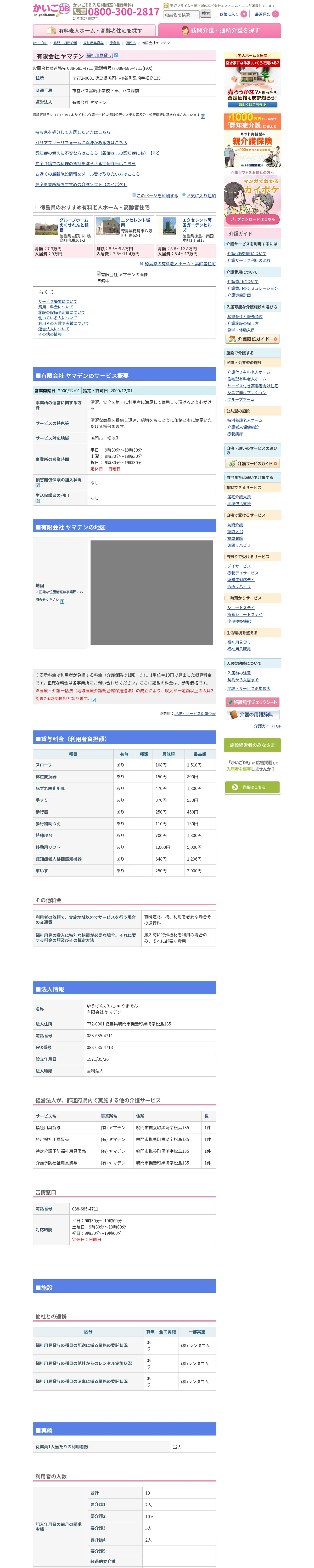Open 介護付き有料老人ホーム sidebar link
The image size is (314, 1568).
[249, 372]
